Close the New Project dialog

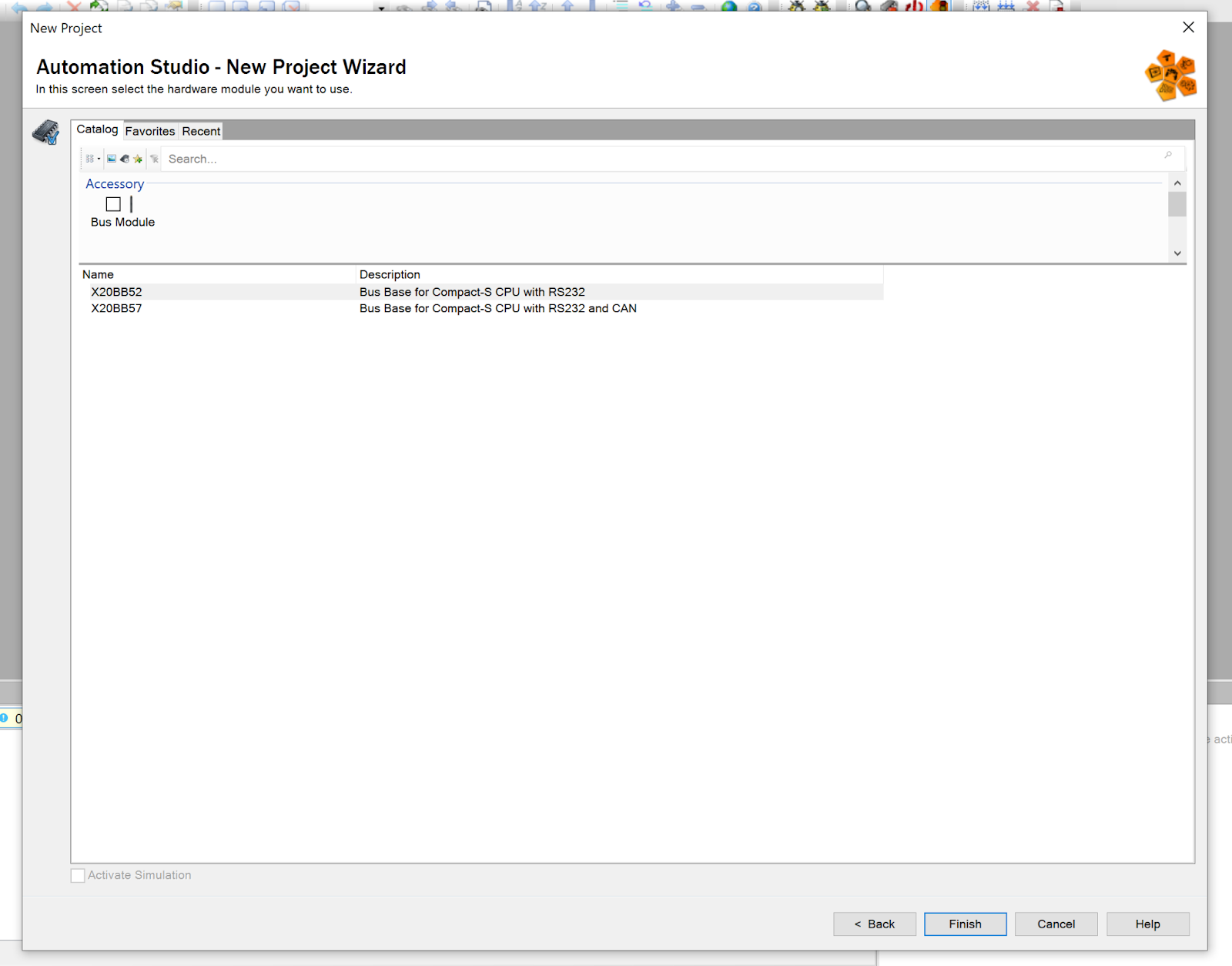(x=1189, y=28)
